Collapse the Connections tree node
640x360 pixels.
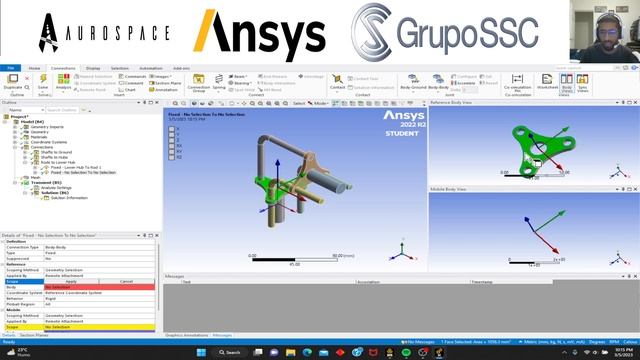(15, 147)
